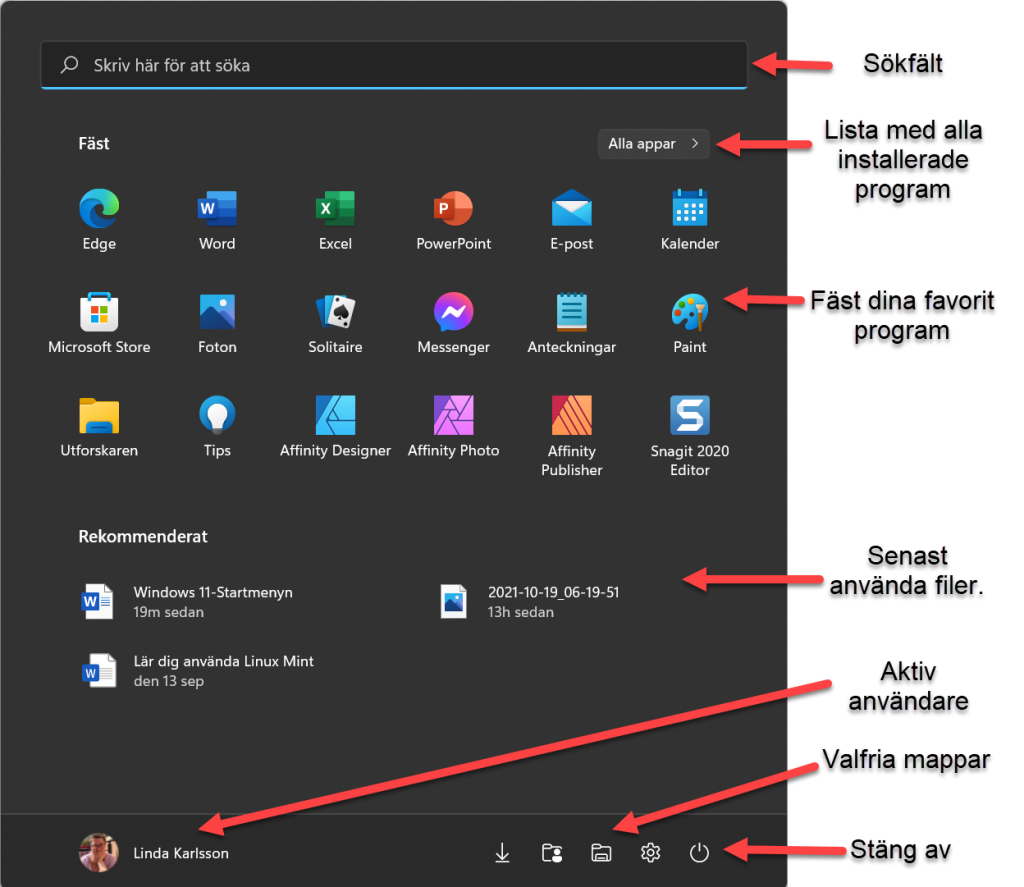This screenshot has height=887, width=1024.
Task: Open the E-post mail app
Action: pos(571,220)
